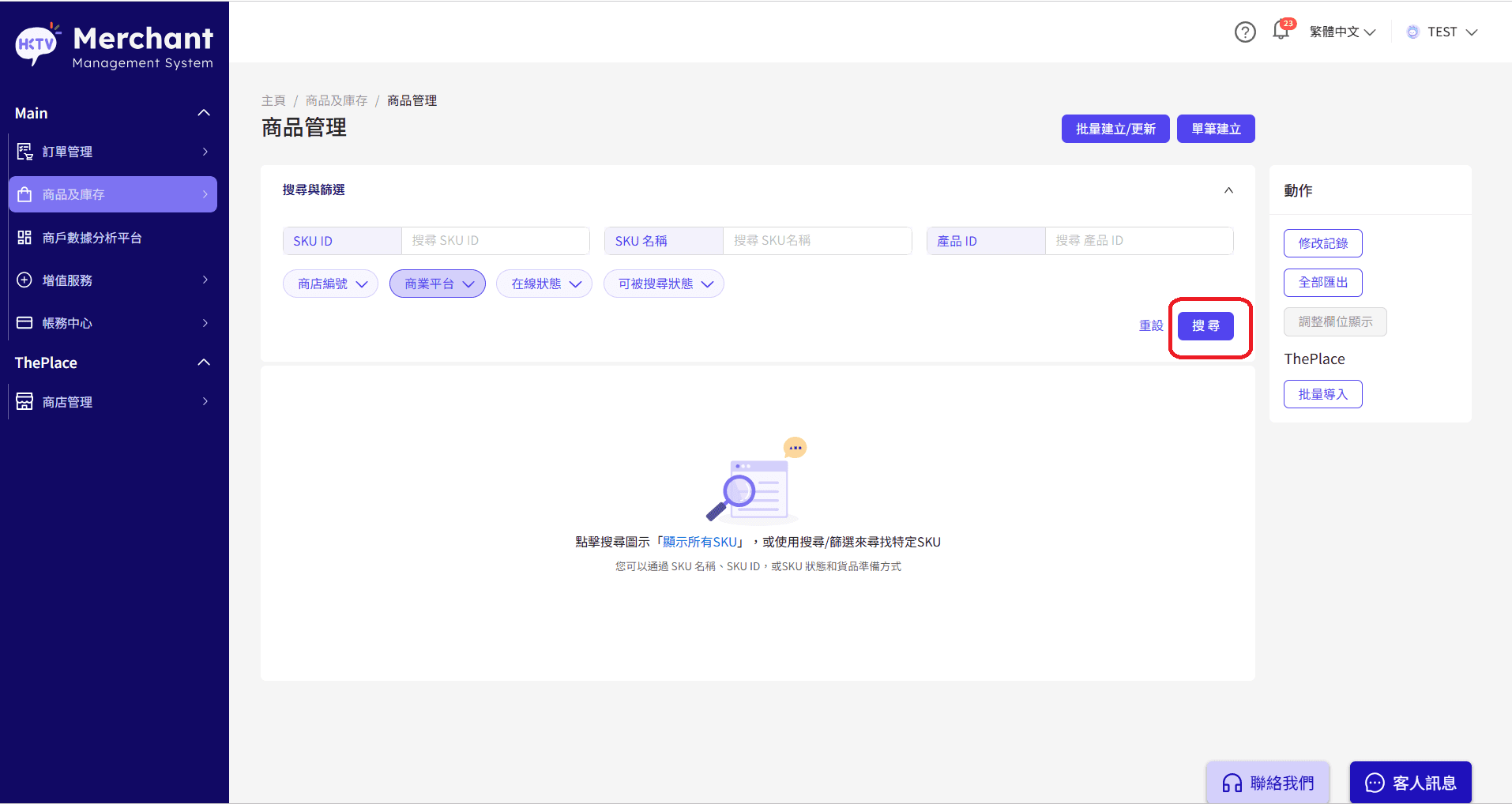Click the 商戶數據分析平台 dashboard icon

24,237
